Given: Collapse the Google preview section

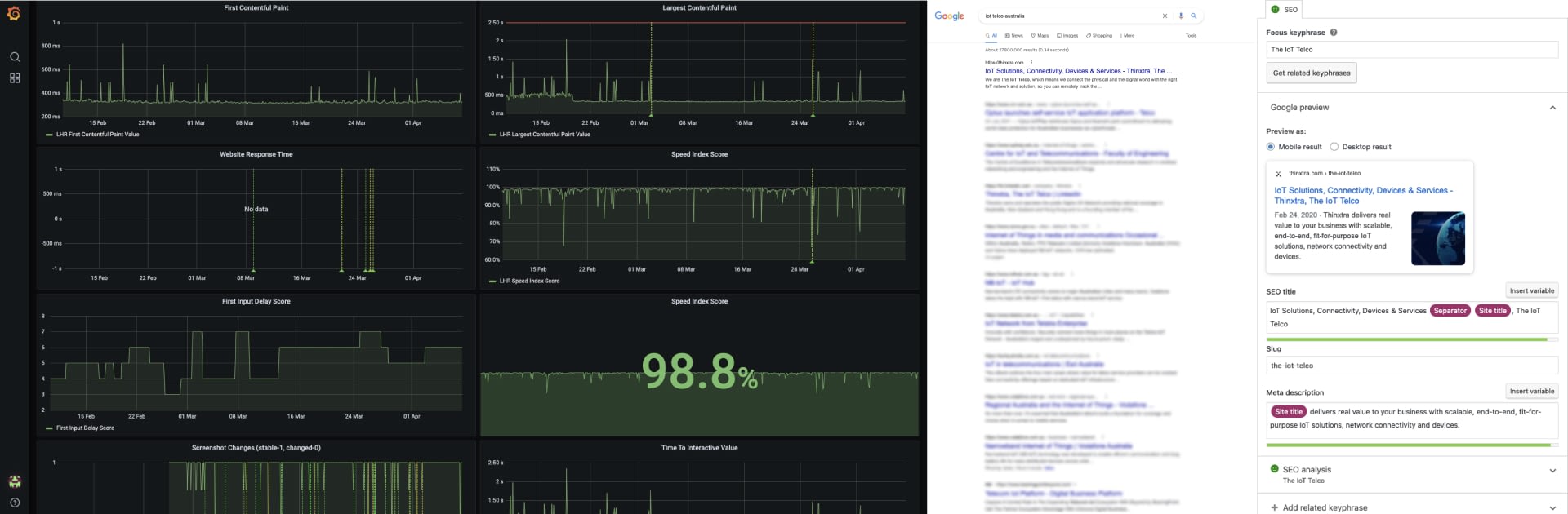Looking at the screenshot, I should [1552, 108].
